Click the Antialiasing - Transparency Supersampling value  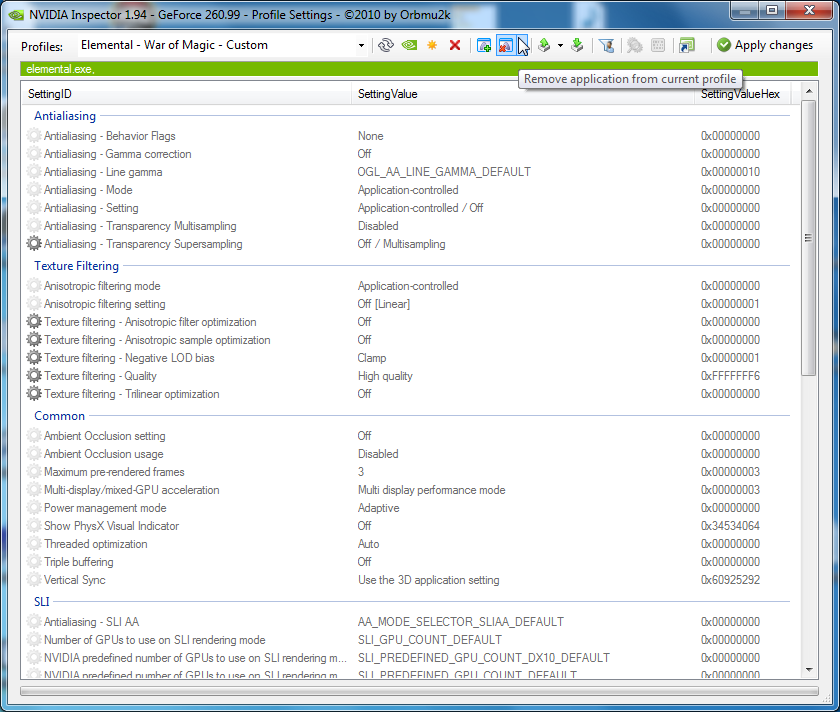point(401,244)
